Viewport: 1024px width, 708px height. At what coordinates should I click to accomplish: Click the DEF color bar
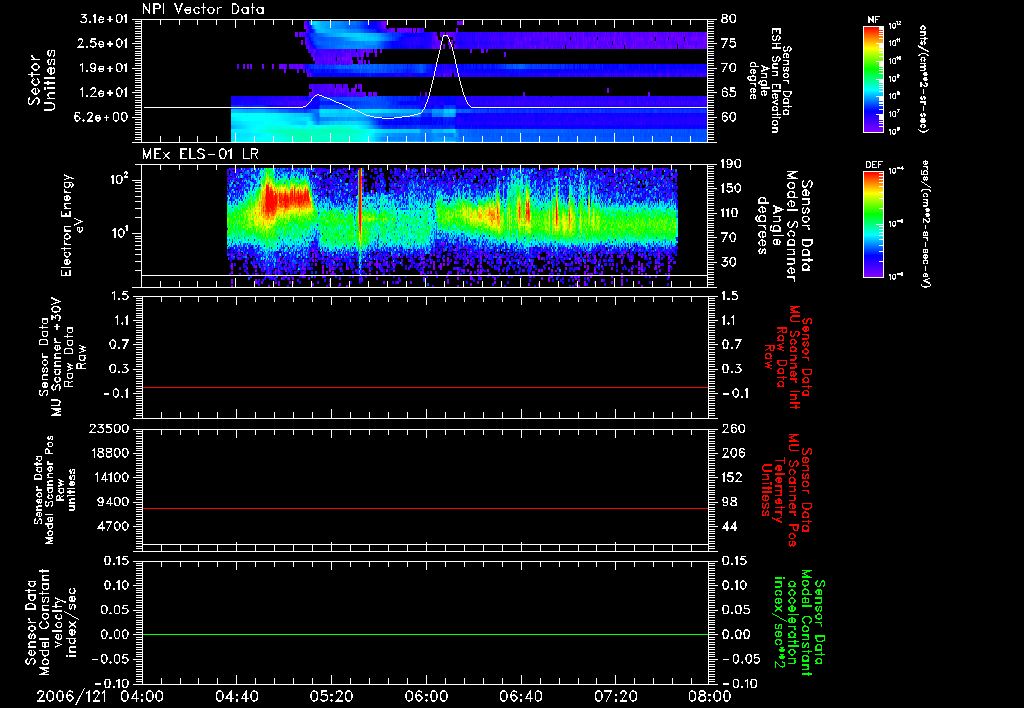point(873,224)
